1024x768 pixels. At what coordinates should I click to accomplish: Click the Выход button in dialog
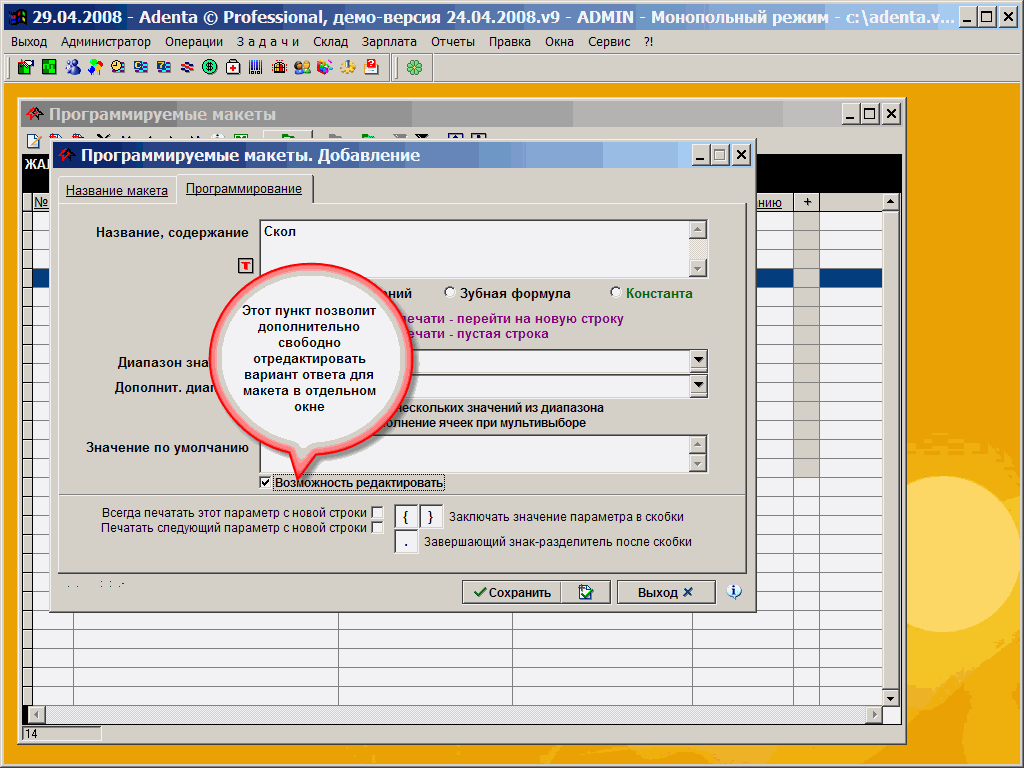click(x=665, y=592)
